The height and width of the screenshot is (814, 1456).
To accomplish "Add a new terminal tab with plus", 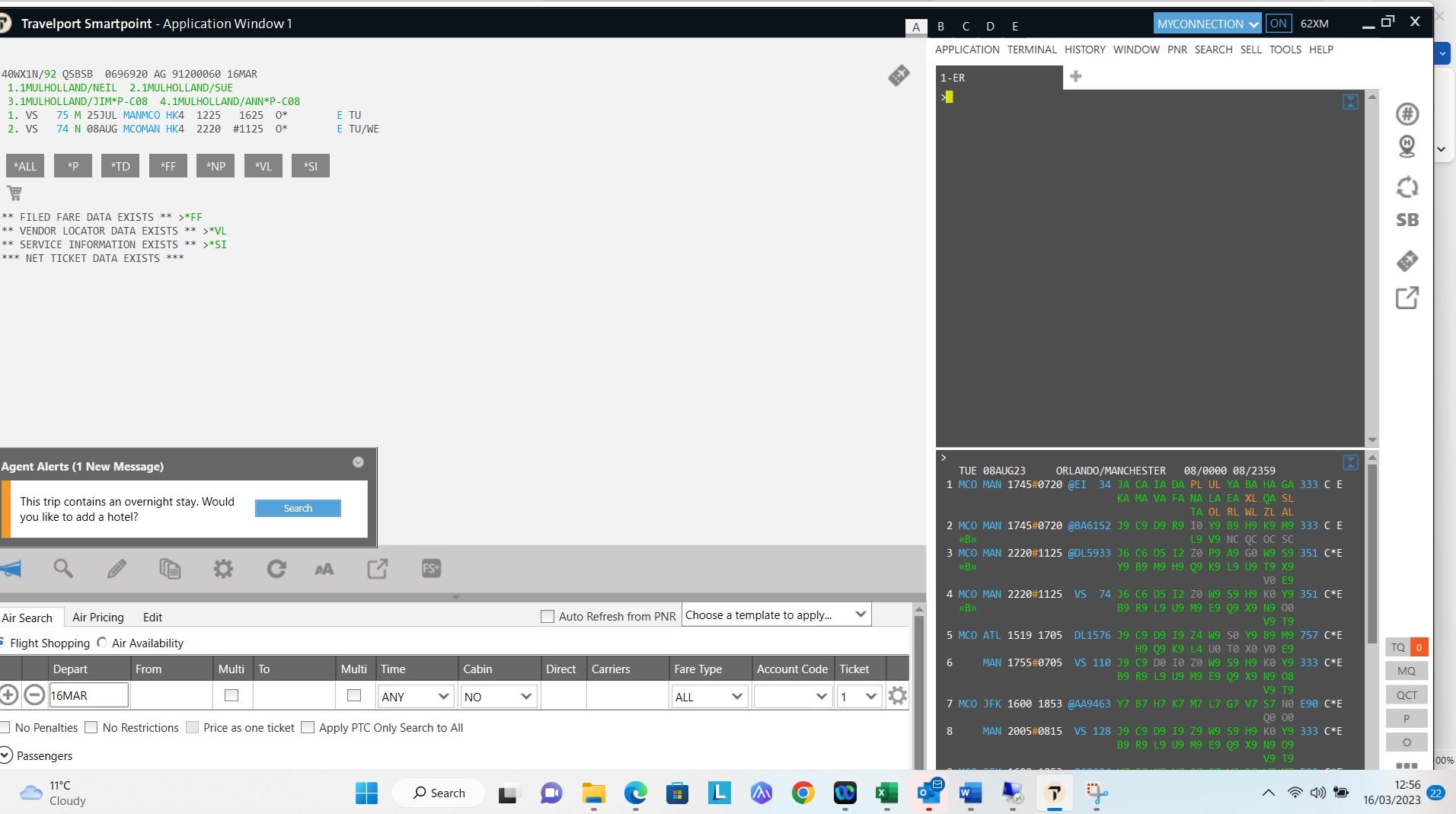I will (1076, 76).
